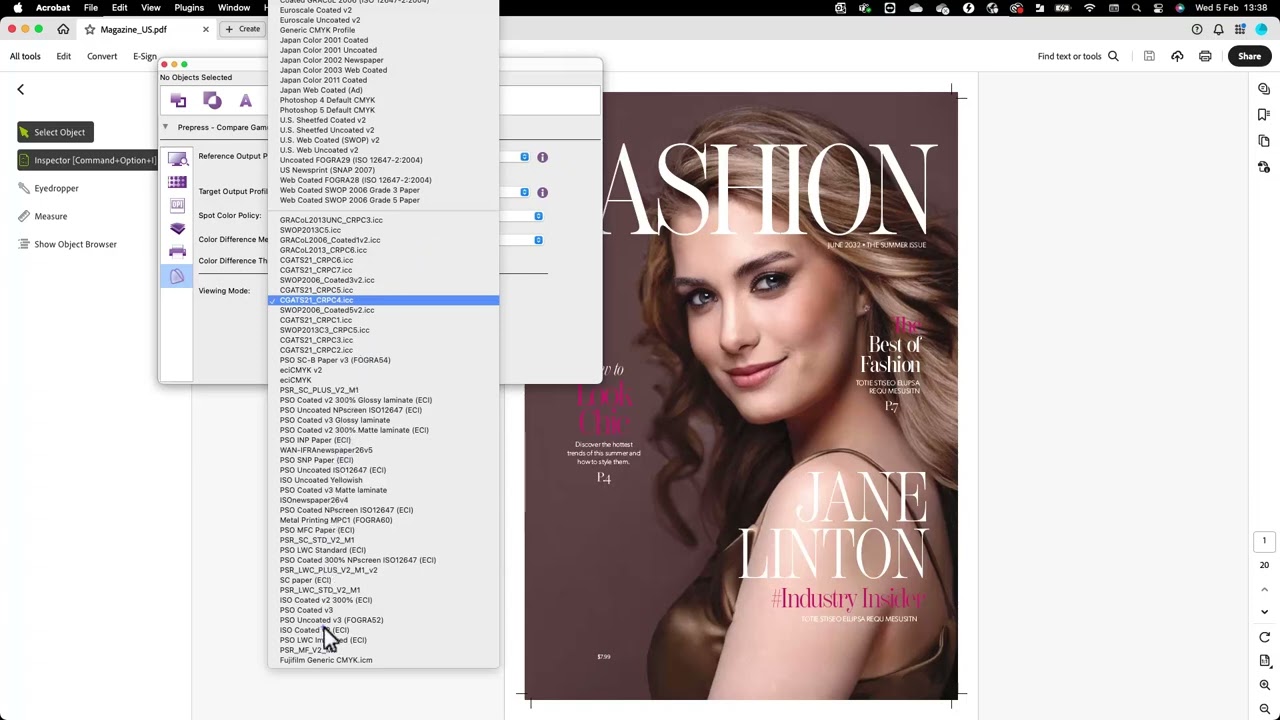
Task: Open the layers stack inspector icon
Action: pyautogui.click(x=177, y=228)
